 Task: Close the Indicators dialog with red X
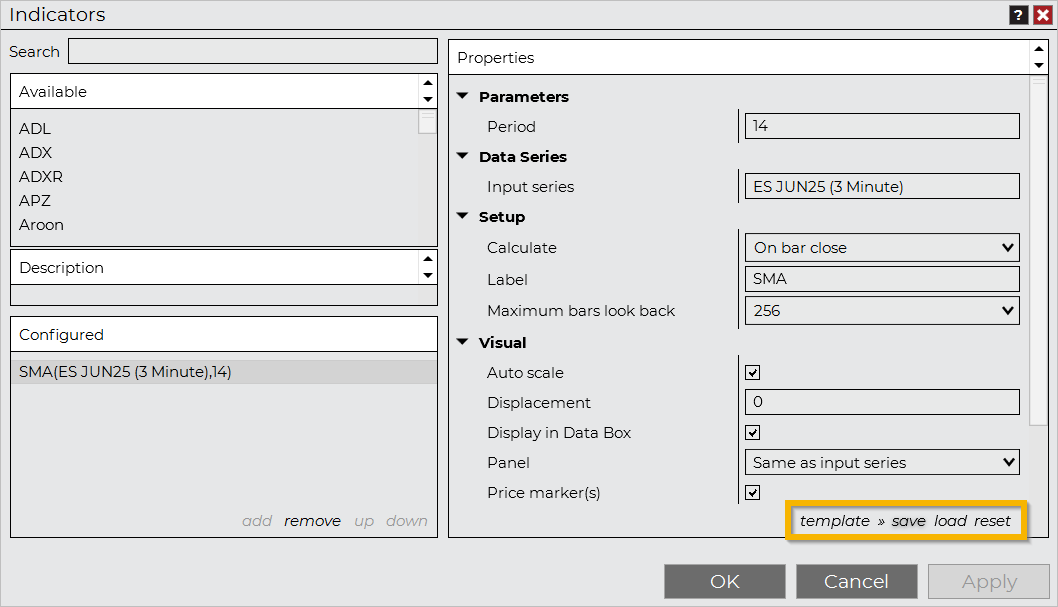[1043, 15]
